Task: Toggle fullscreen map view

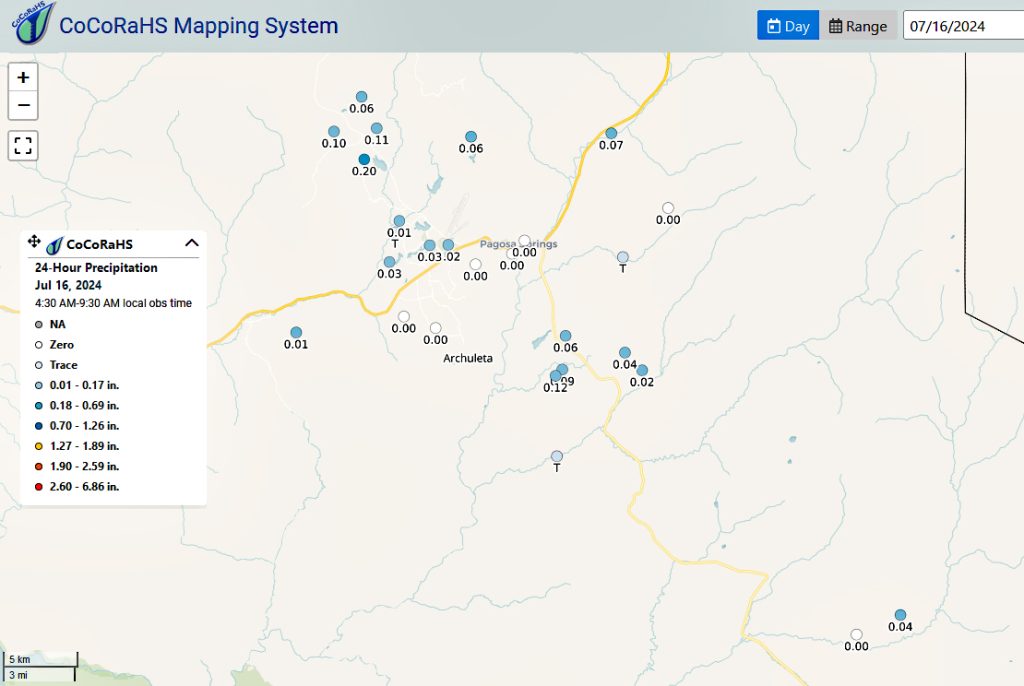Action: click(x=23, y=145)
